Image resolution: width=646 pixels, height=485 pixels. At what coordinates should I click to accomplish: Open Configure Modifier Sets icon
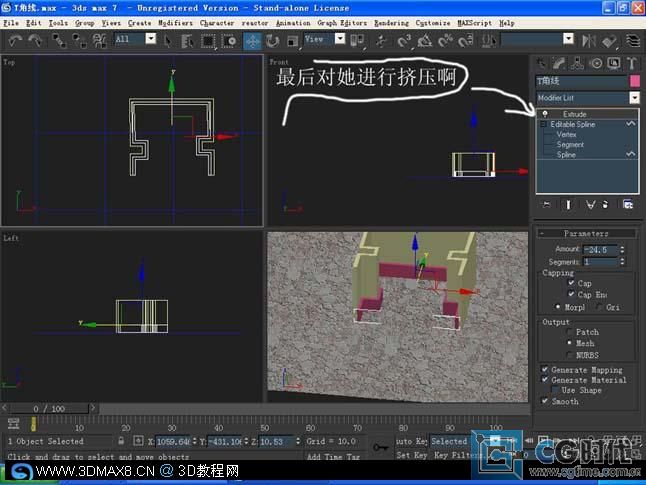(627, 204)
